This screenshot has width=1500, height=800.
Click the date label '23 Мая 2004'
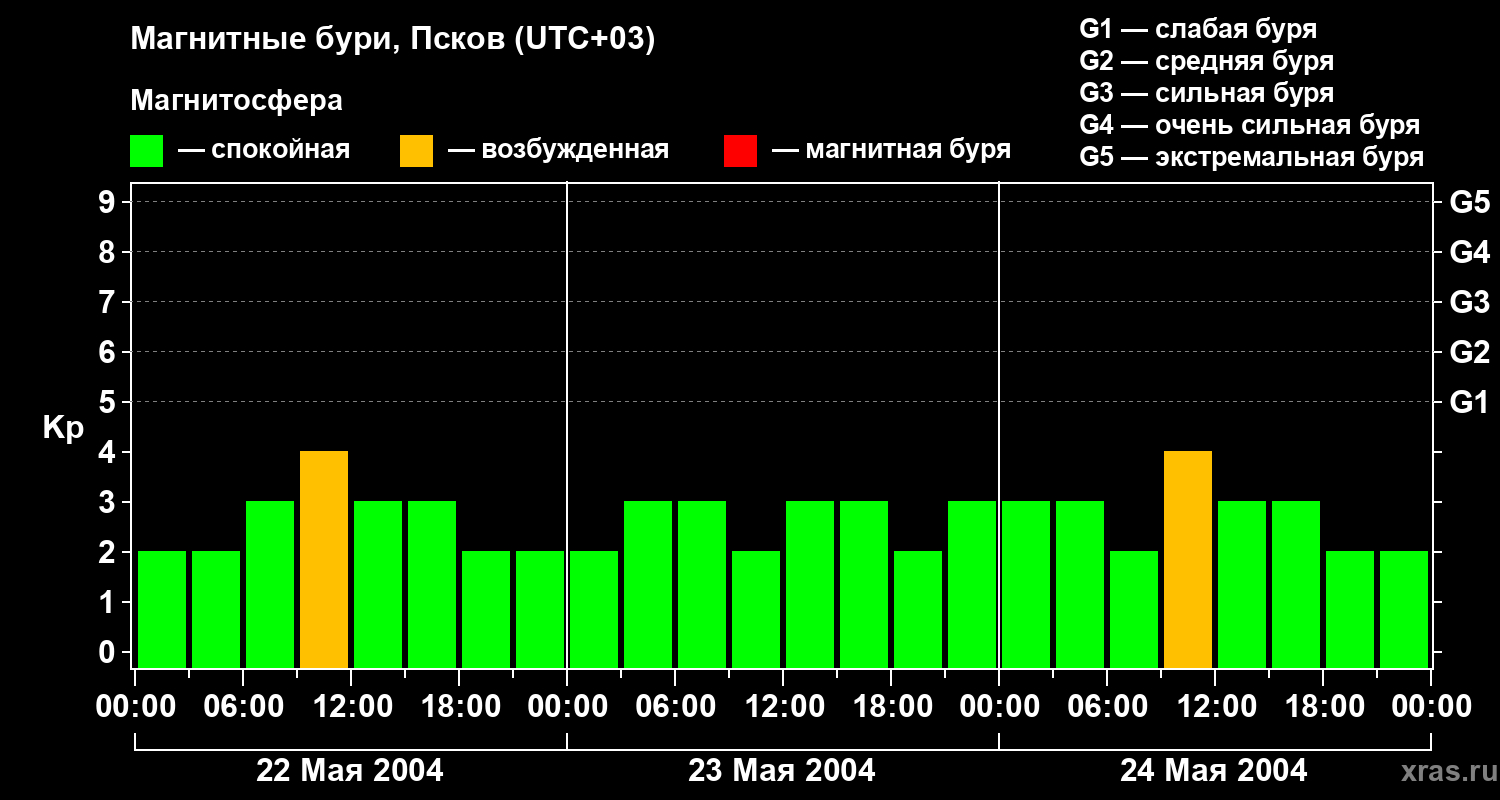pos(782,770)
